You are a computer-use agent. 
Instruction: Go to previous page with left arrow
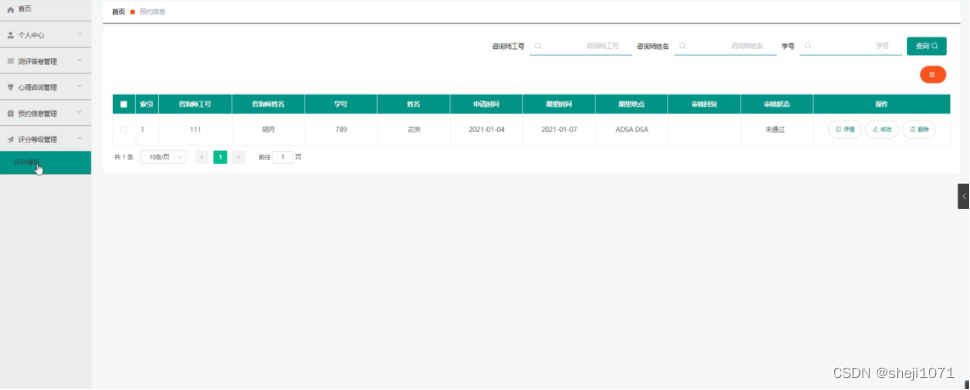[202, 157]
